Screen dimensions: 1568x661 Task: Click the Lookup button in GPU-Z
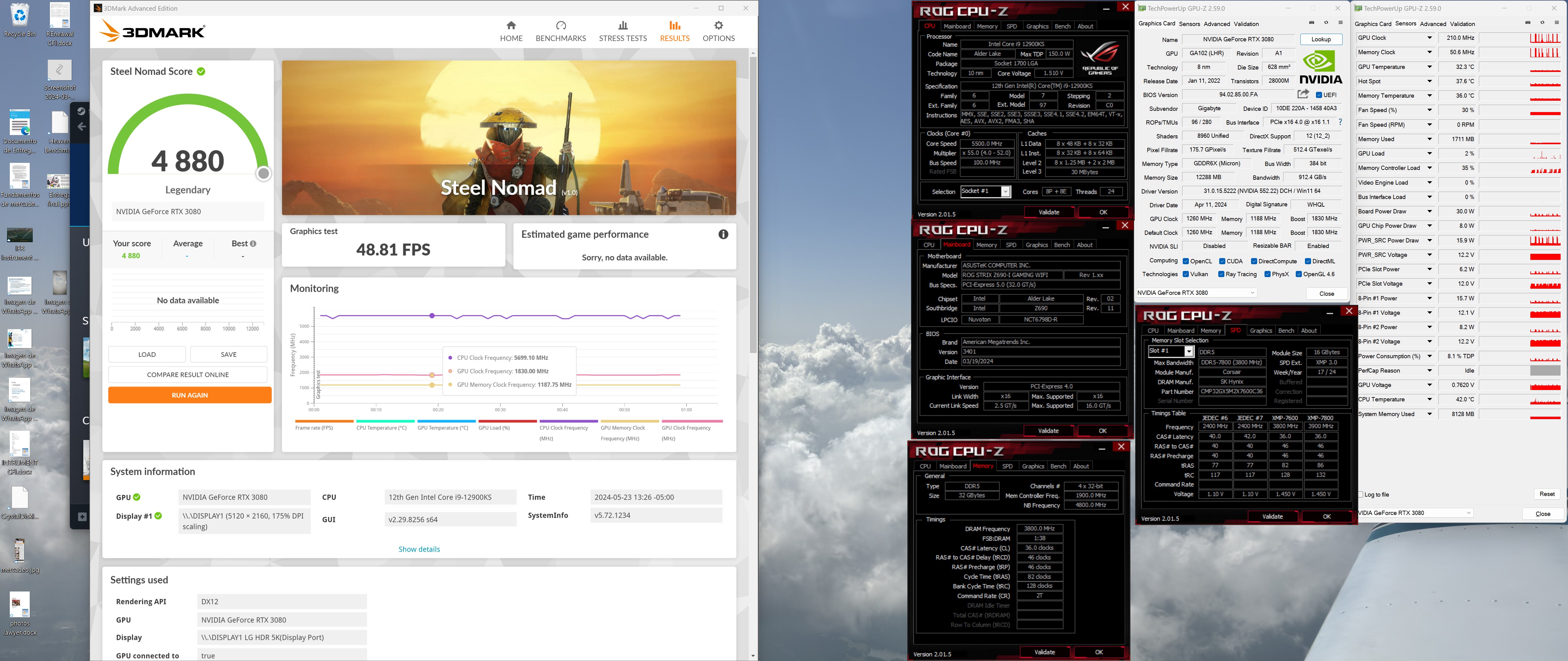pos(1320,39)
